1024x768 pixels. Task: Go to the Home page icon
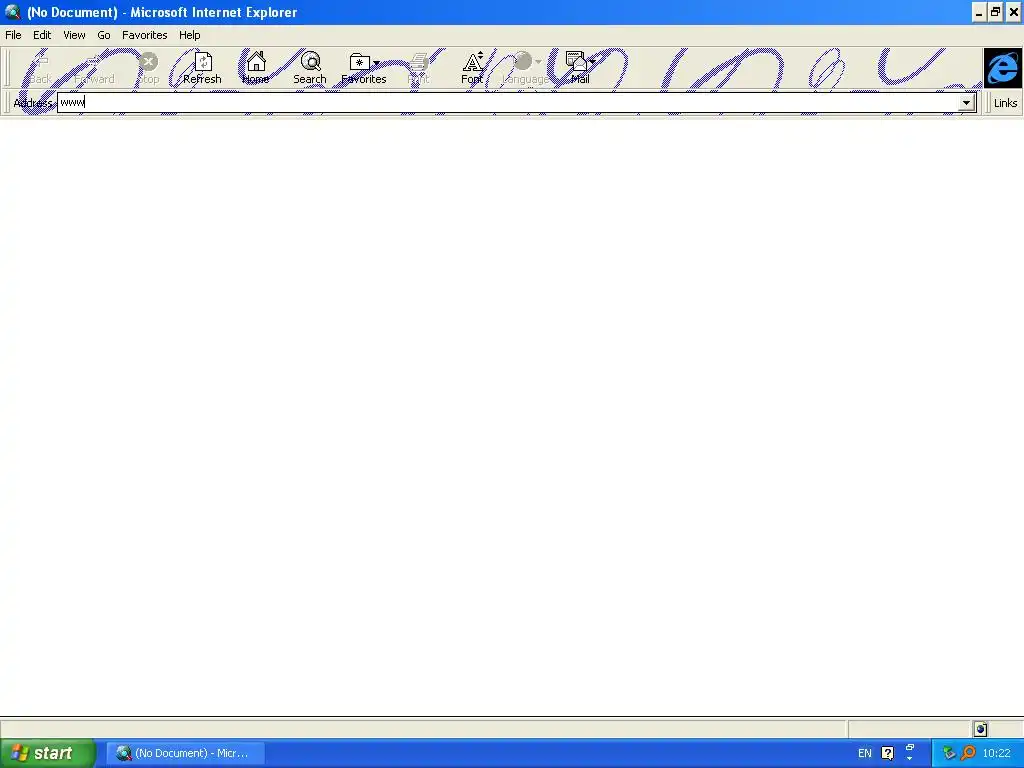coord(256,61)
